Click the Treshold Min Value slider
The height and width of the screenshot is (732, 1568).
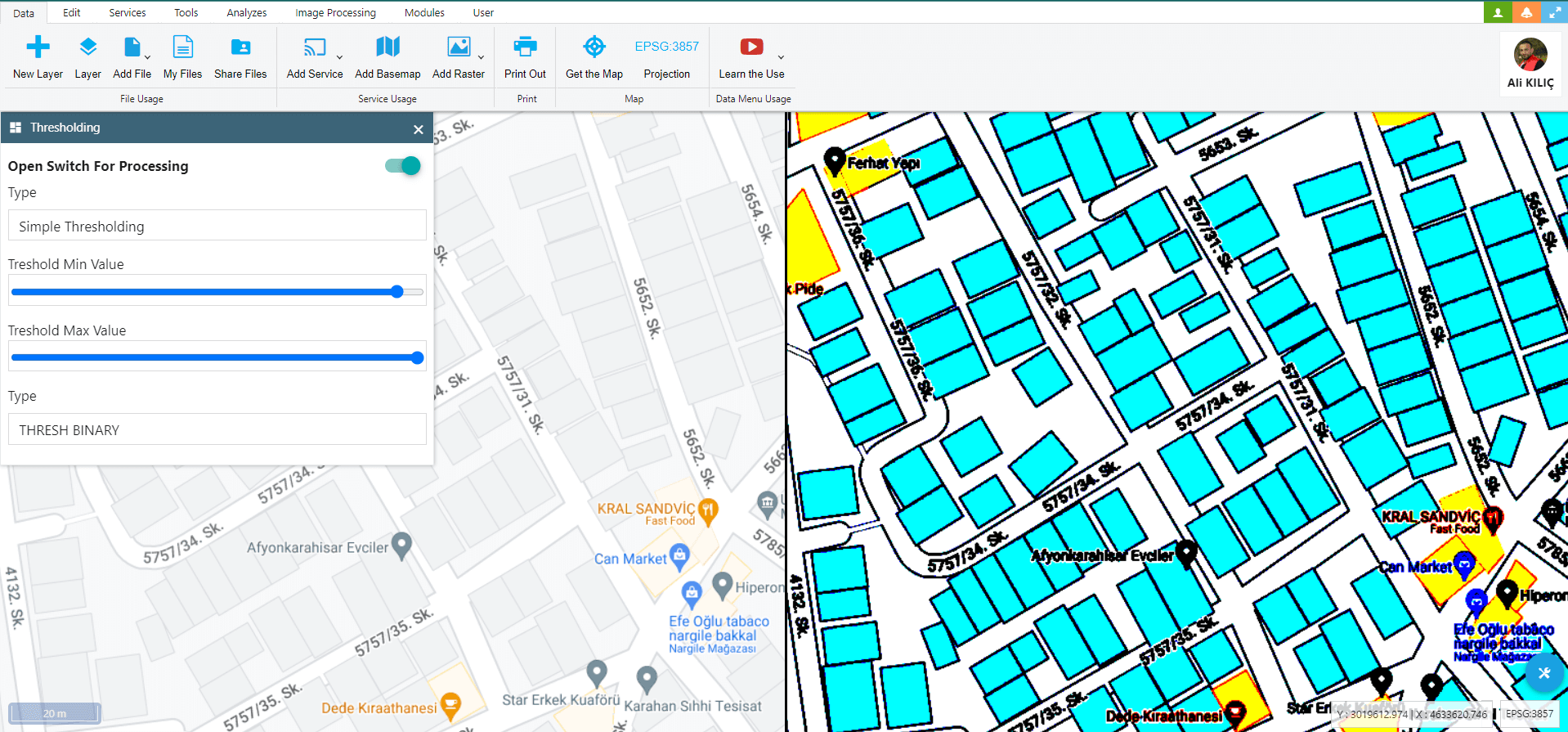click(217, 291)
